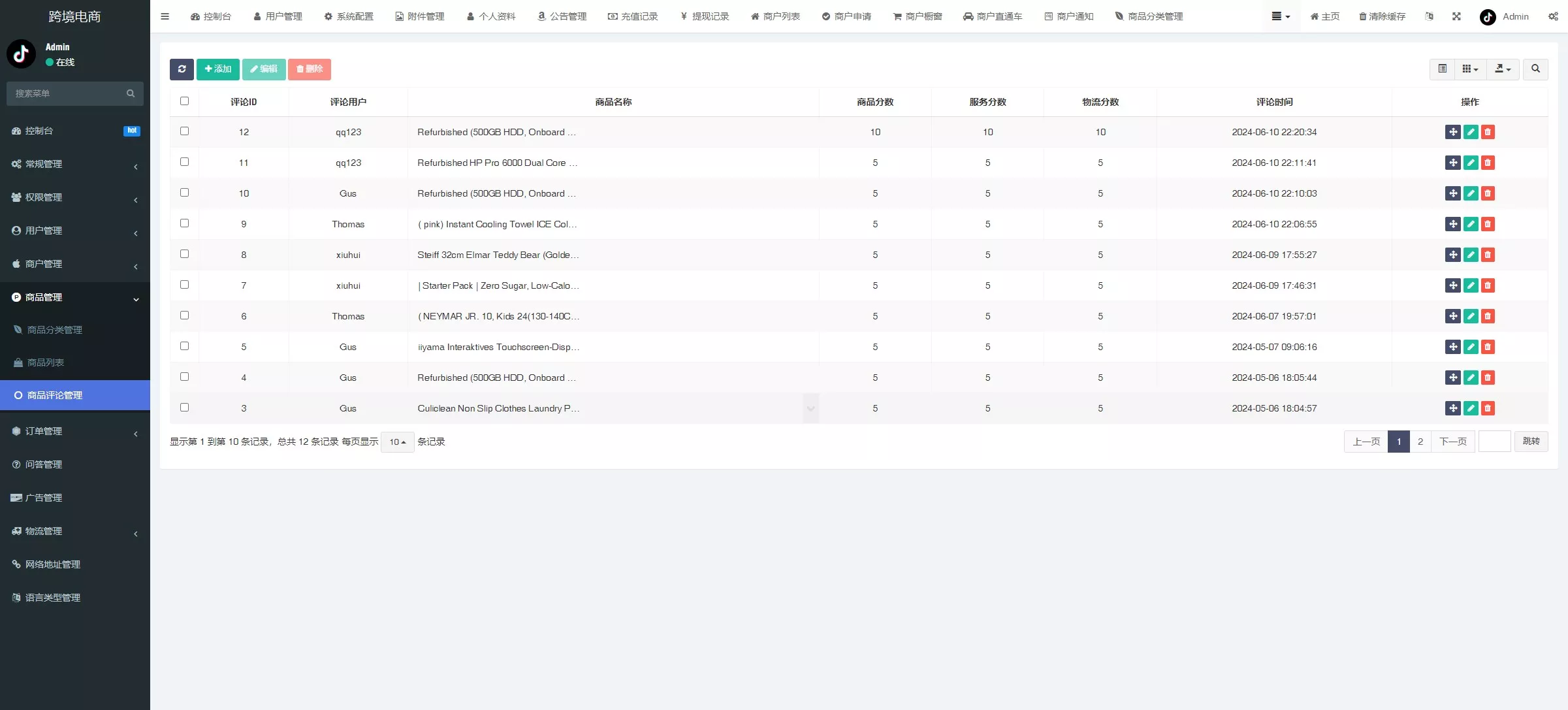This screenshot has width=1568, height=710.
Task: Collapse the sidebar with the hamburger icon
Action: click(x=165, y=16)
